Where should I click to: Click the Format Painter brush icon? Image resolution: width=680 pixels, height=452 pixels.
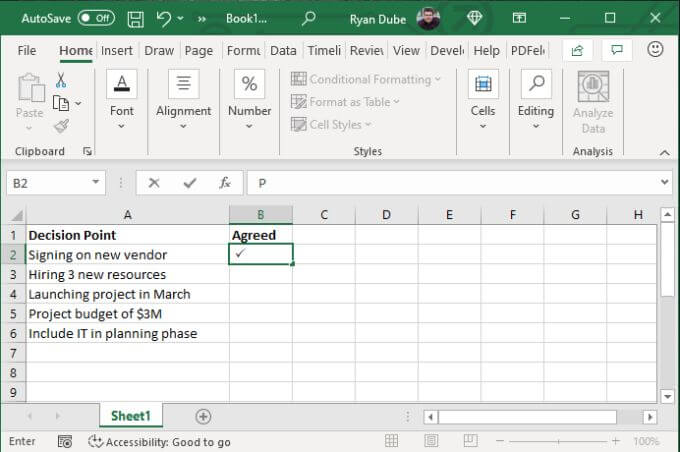pos(61,126)
